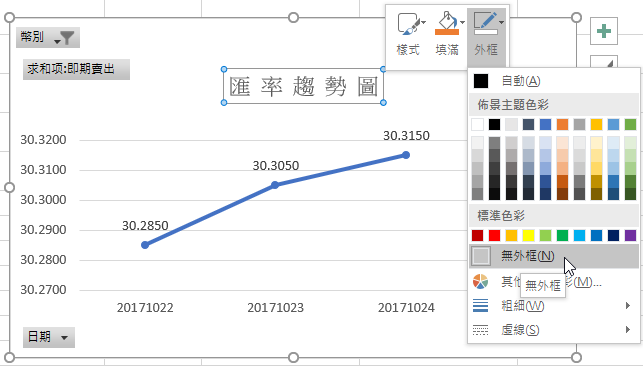Open the green plus chart elements button
This screenshot has height=366, width=643.
coord(604,31)
